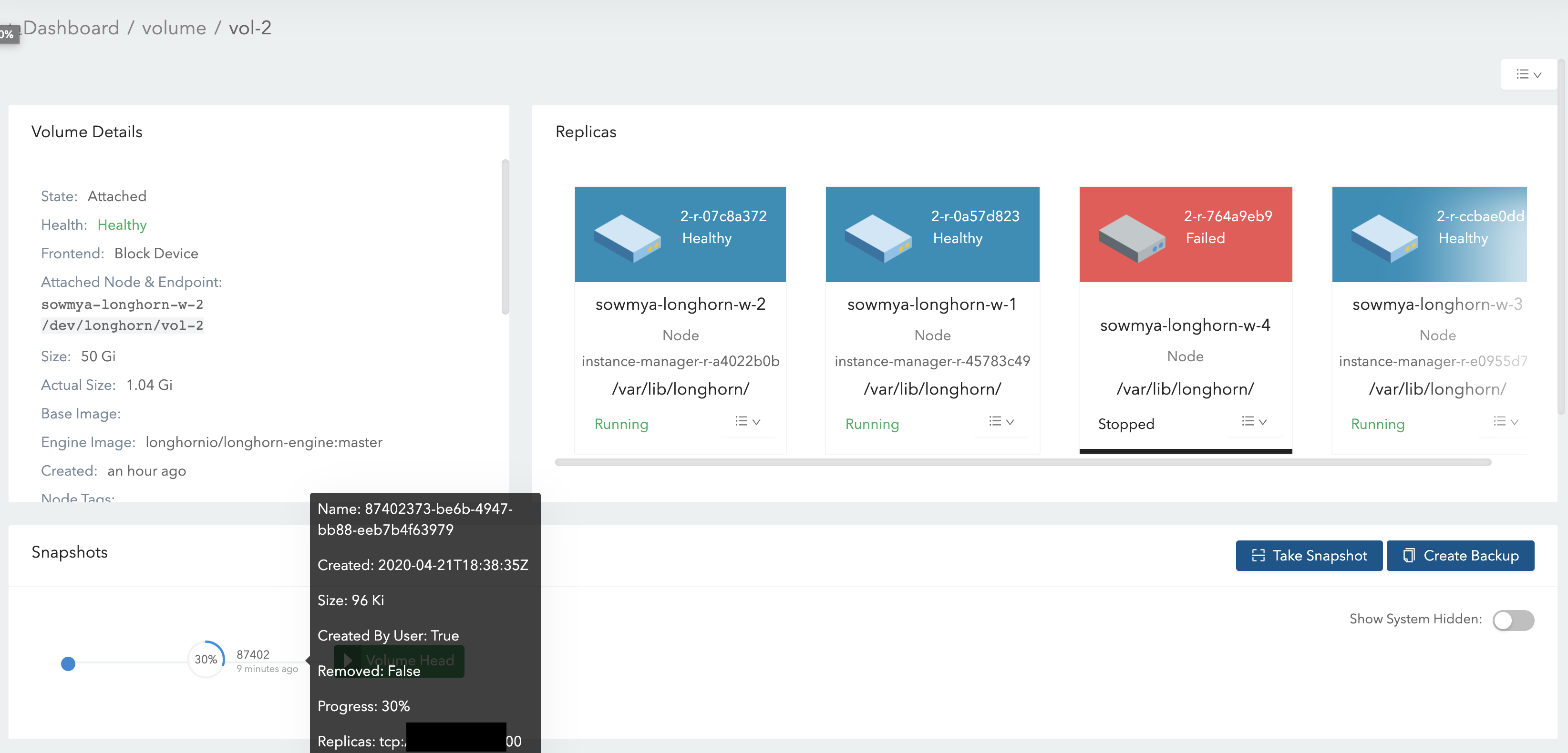This screenshot has width=1568, height=753.
Task: Click the Volume Details vertical scrollbar
Action: click(505, 237)
